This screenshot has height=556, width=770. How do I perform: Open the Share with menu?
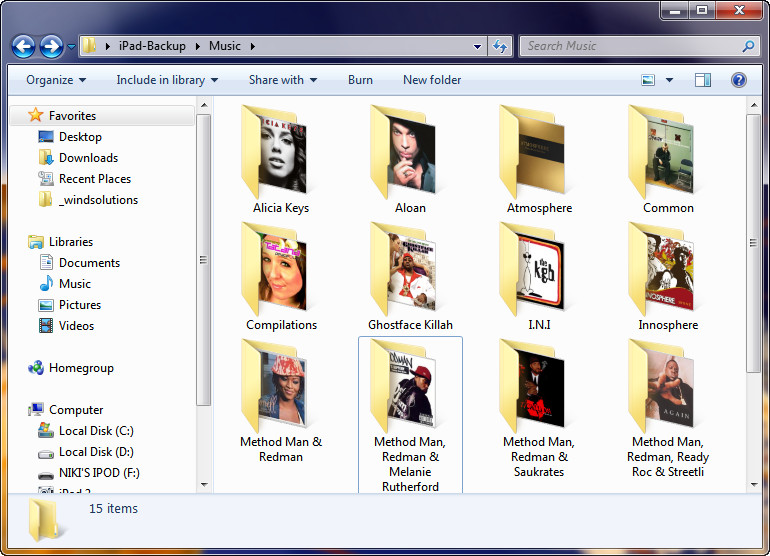pos(283,80)
